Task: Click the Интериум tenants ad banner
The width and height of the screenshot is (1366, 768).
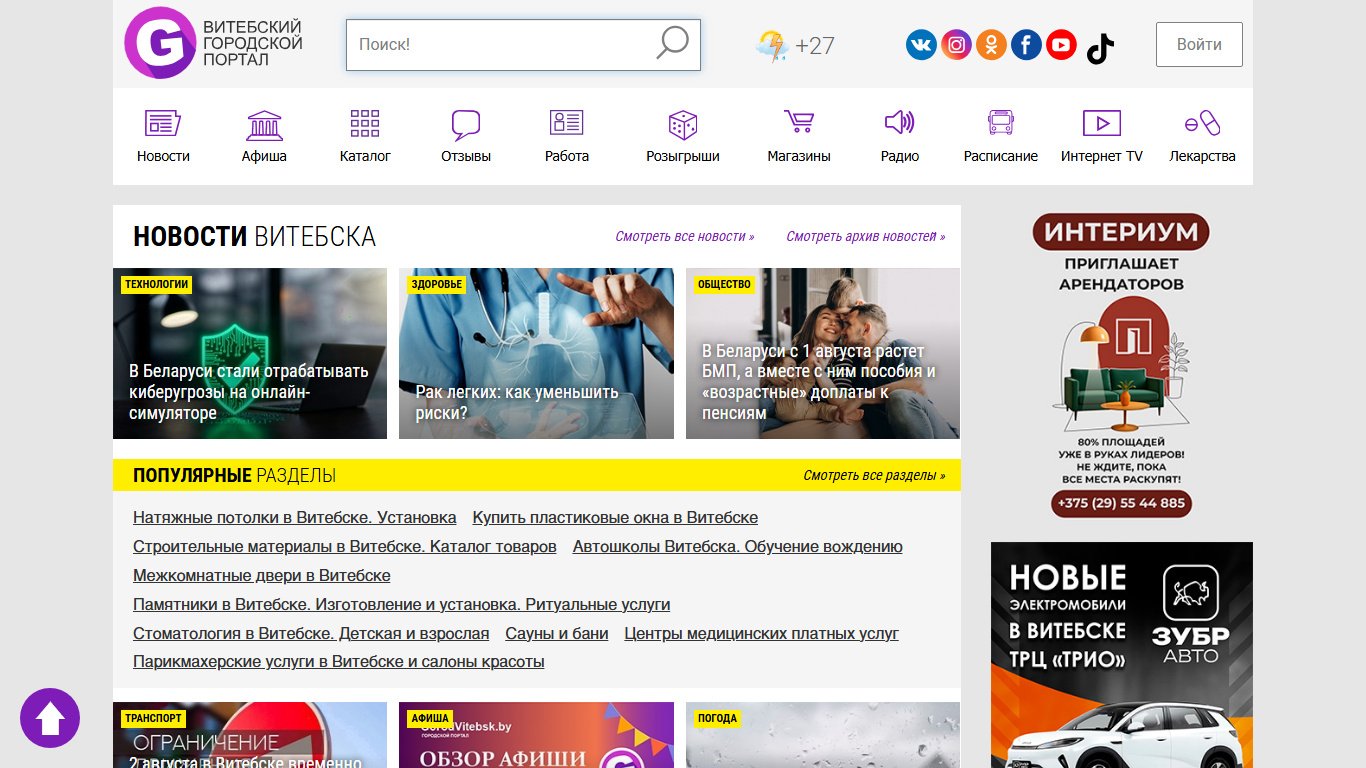Action: pyautogui.click(x=1121, y=365)
